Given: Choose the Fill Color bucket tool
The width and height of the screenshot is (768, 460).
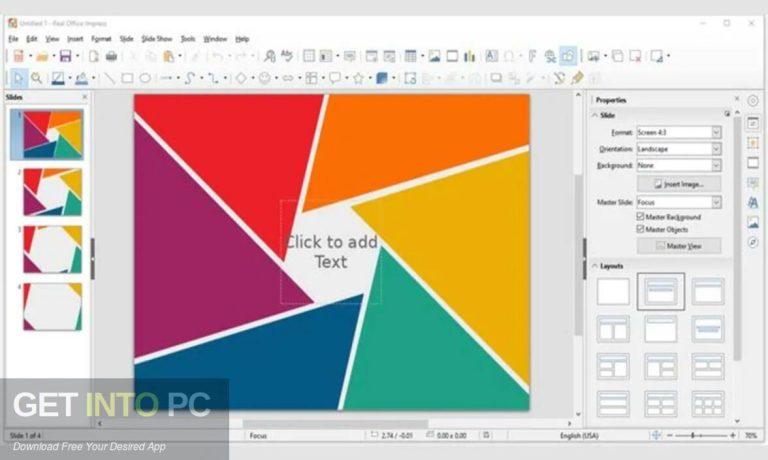Looking at the screenshot, I should click(81, 78).
